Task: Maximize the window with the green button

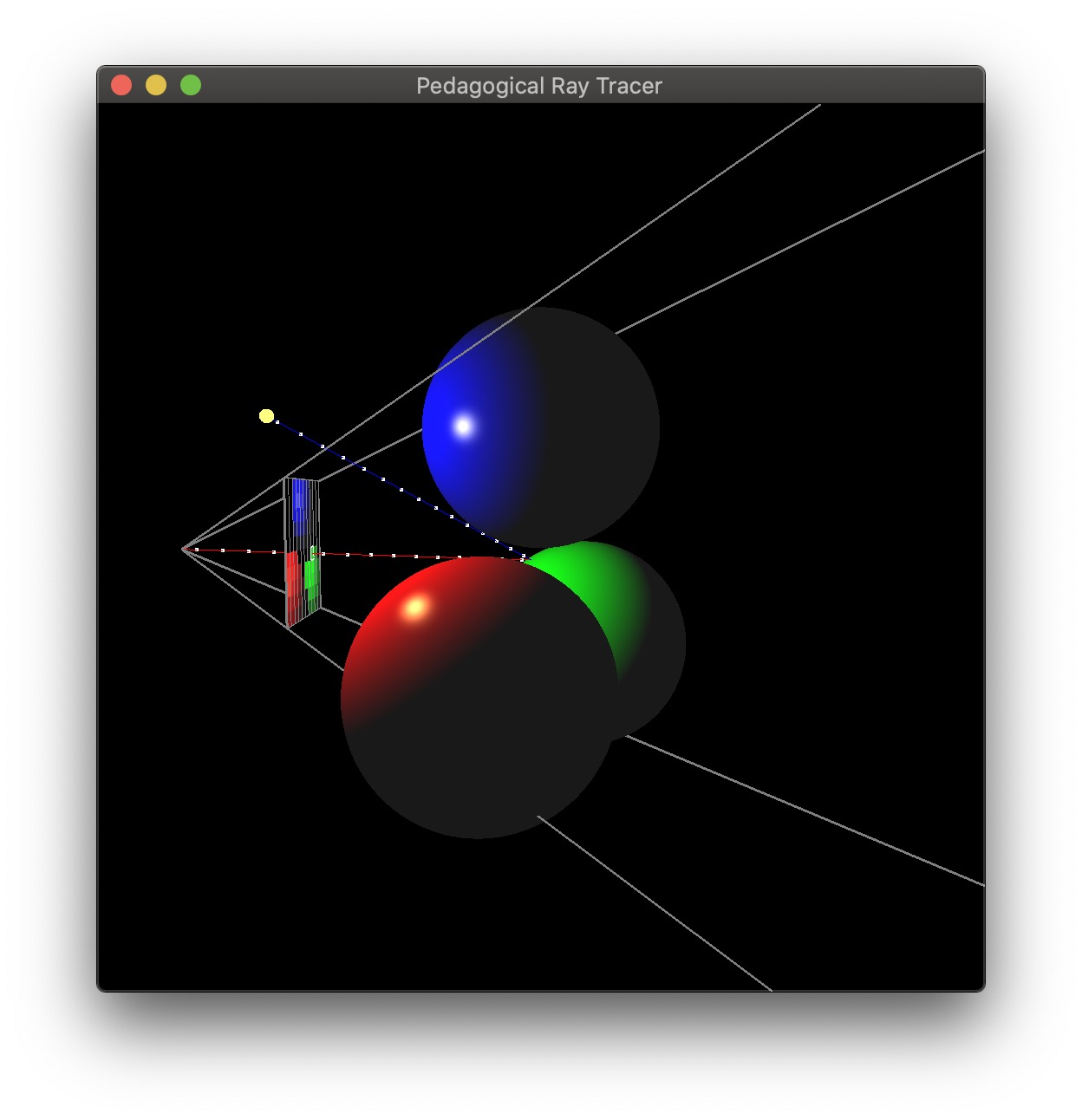Action: click(x=191, y=85)
